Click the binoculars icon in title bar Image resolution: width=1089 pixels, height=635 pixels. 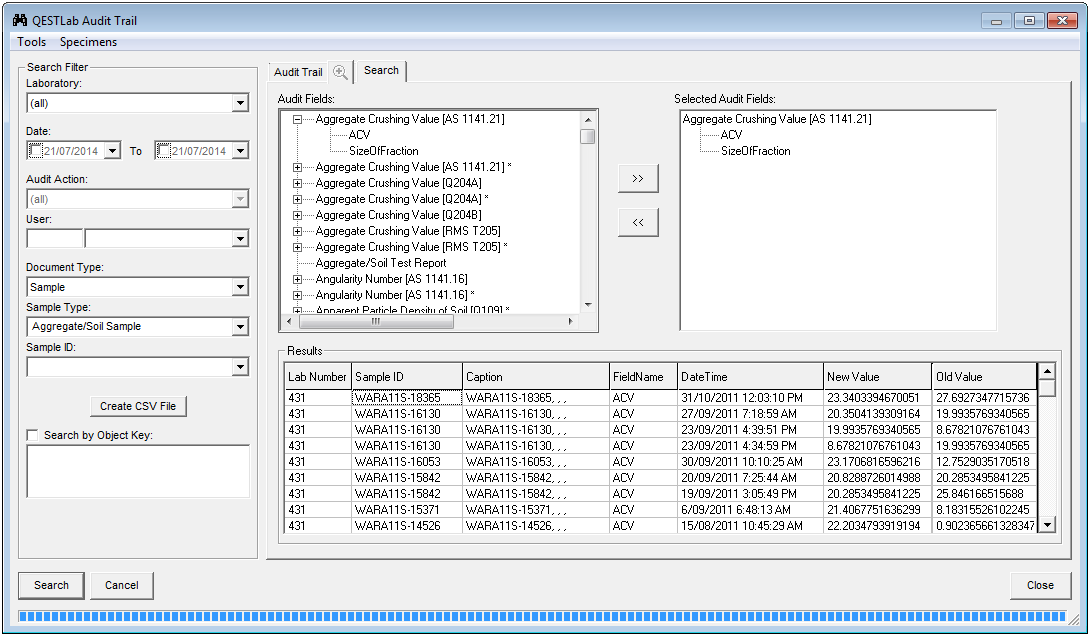(19, 20)
